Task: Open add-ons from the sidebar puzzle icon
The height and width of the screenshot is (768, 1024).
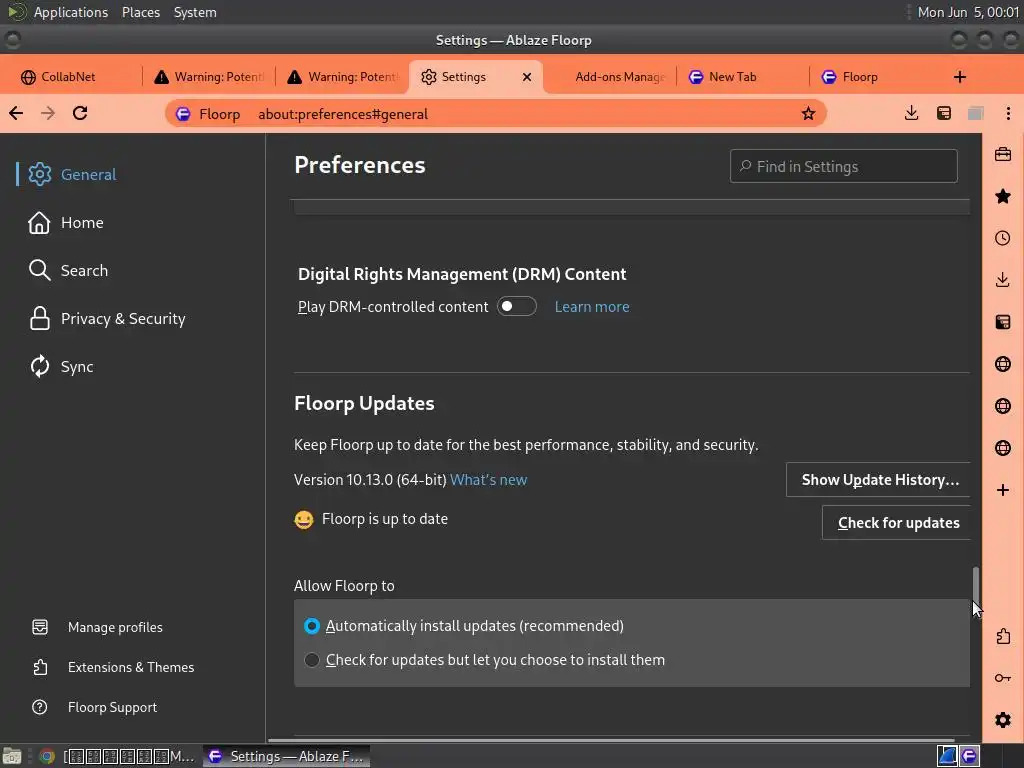Action: [x=1002, y=636]
